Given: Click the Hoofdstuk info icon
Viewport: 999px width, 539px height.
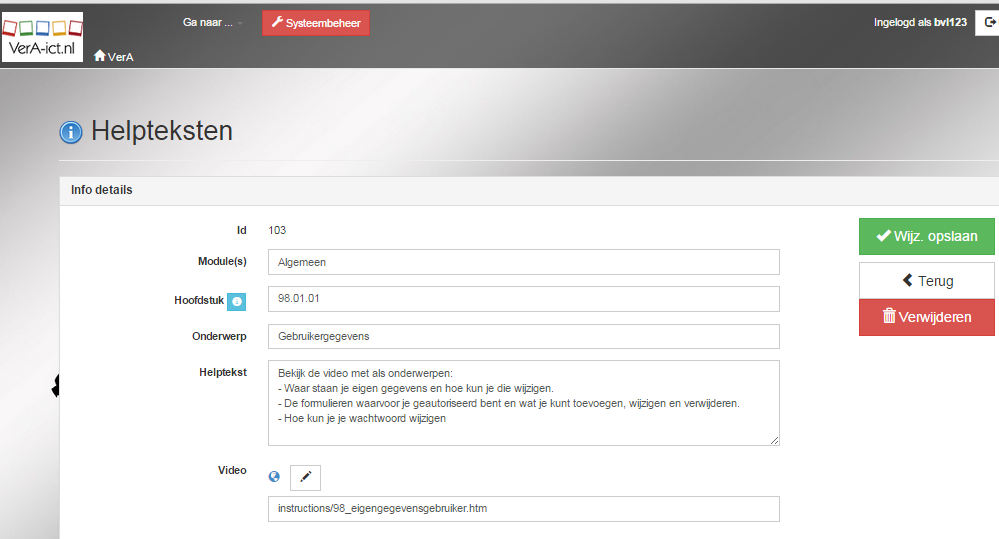Looking at the screenshot, I should coord(236,301).
